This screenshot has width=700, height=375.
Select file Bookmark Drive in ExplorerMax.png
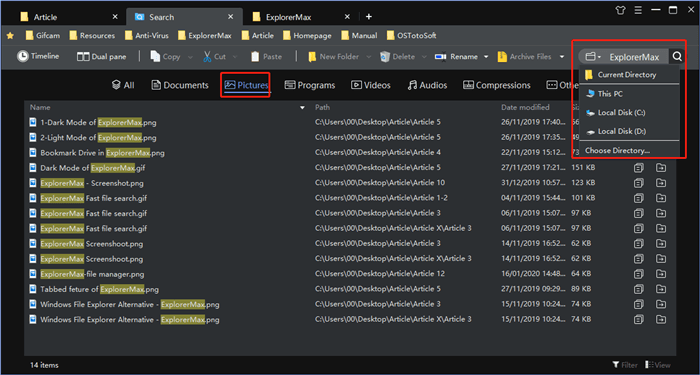(102, 153)
